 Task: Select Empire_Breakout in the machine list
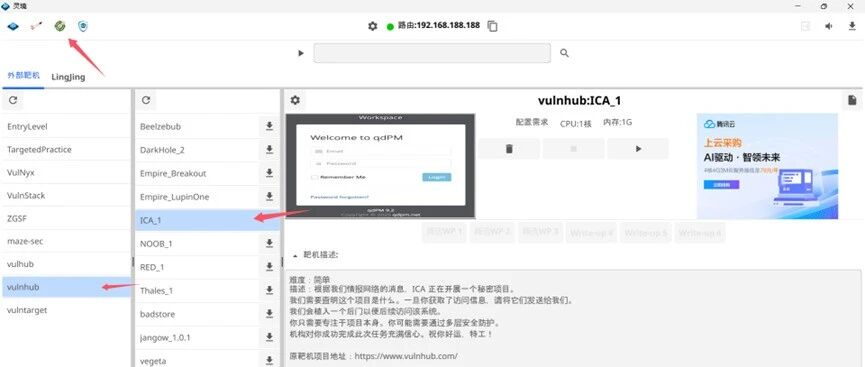click(196, 173)
